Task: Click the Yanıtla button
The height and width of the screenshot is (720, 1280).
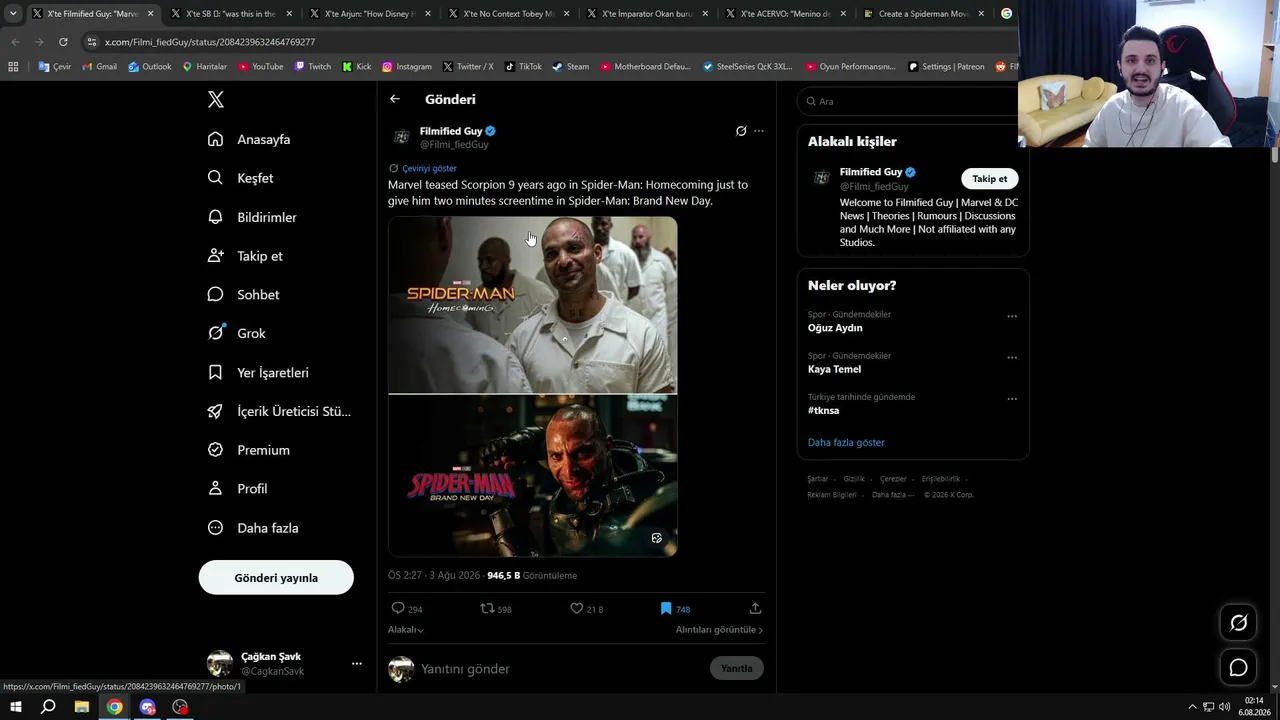Action: pos(737,668)
